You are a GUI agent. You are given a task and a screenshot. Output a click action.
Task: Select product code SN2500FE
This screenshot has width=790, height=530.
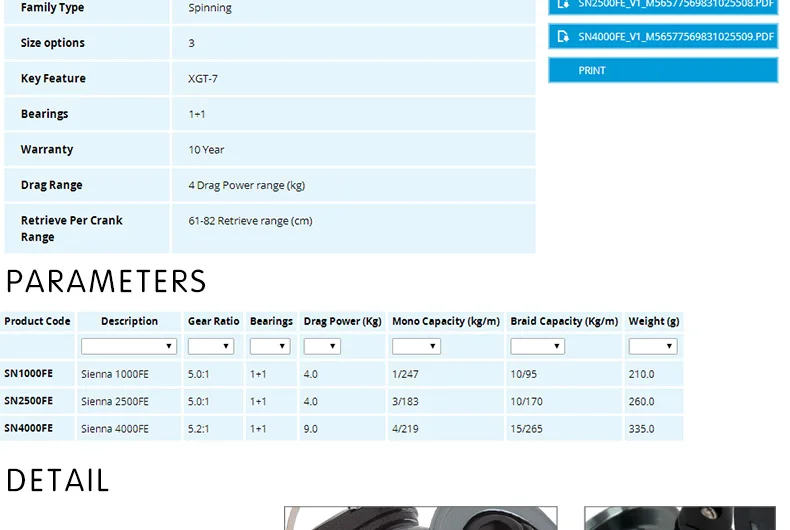click(x=28, y=401)
